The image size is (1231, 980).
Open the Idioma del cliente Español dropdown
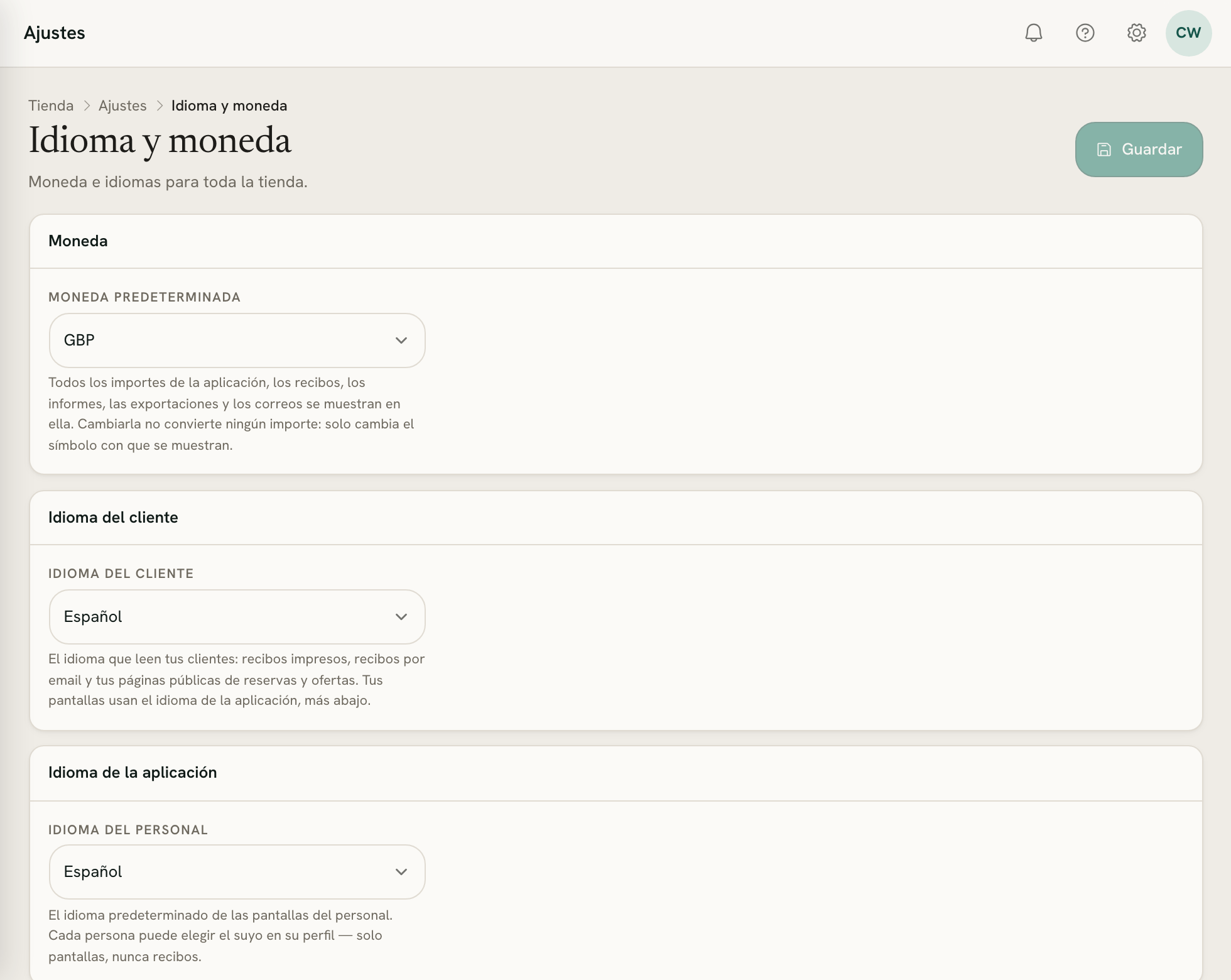click(x=237, y=617)
